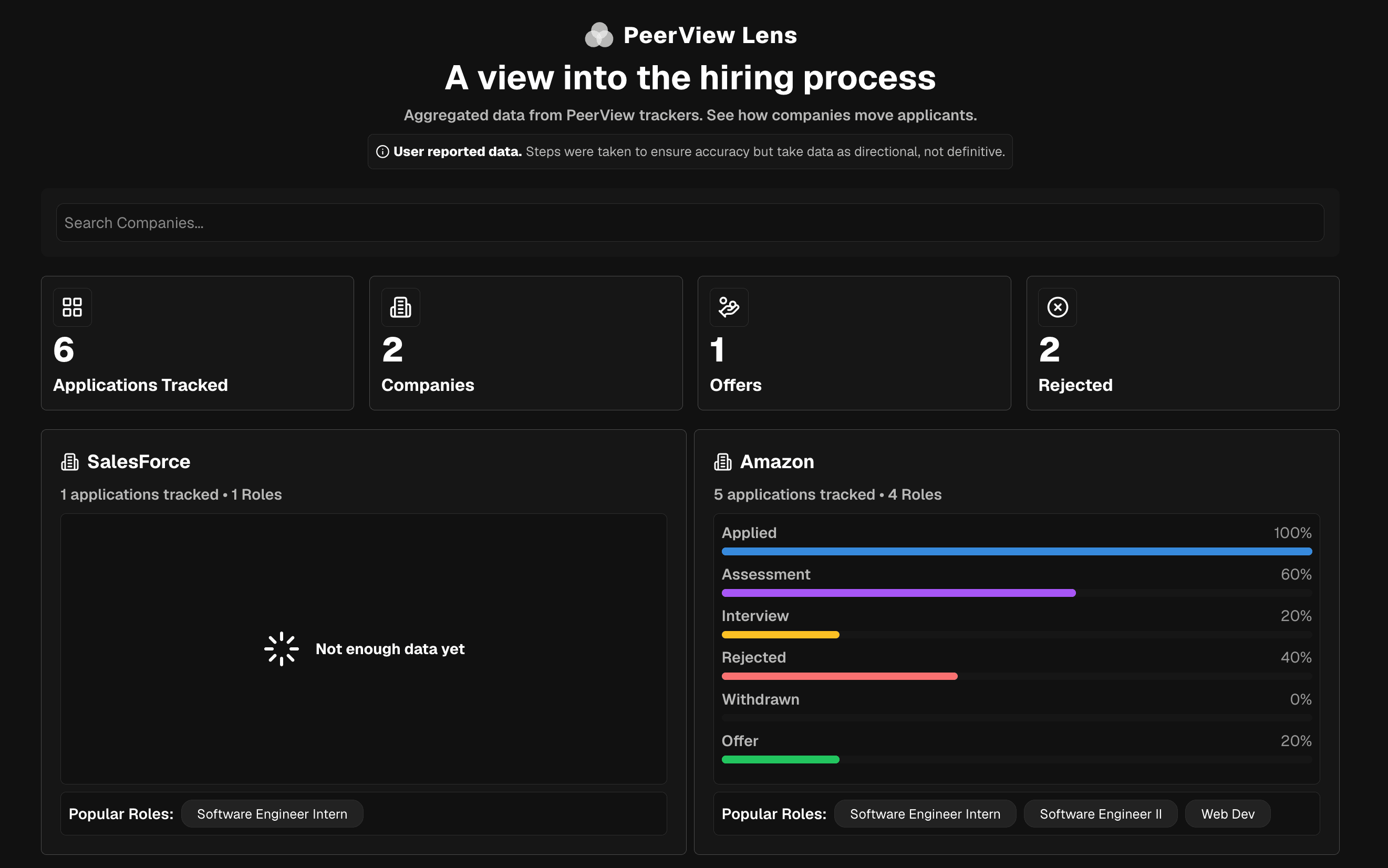Open the Rejected stat card

click(x=1183, y=343)
